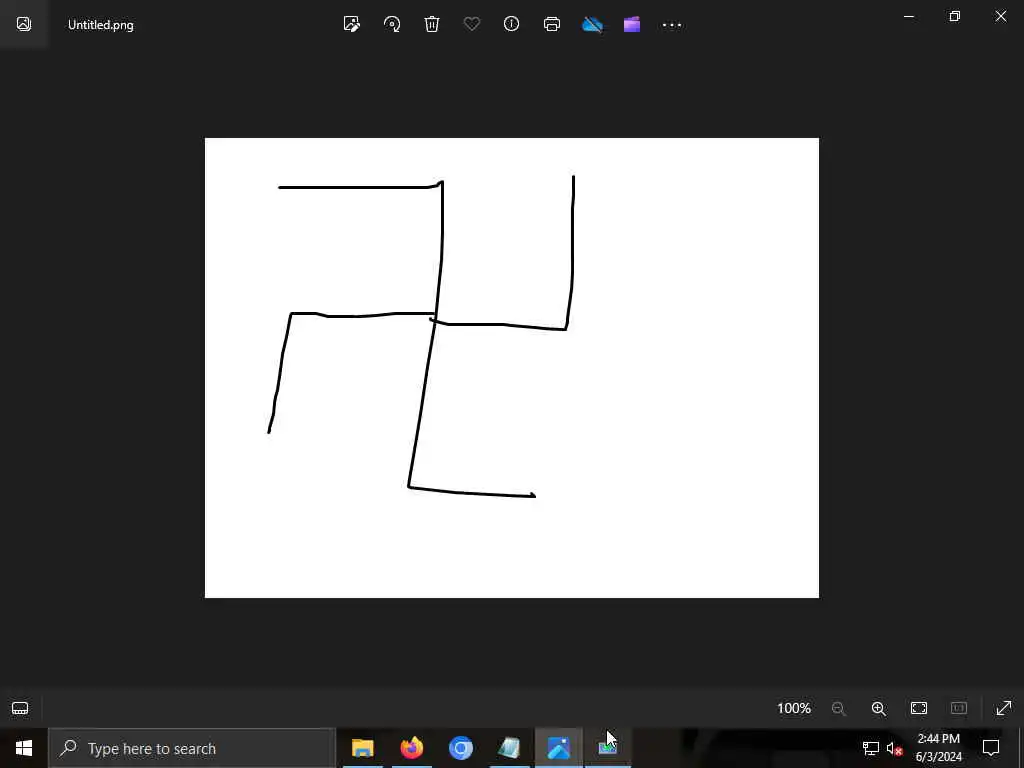The height and width of the screenshot is (768, 1024).
Task: Toggle the filmstrip view icon at bottom-left
Action: (x=20, y=708)
